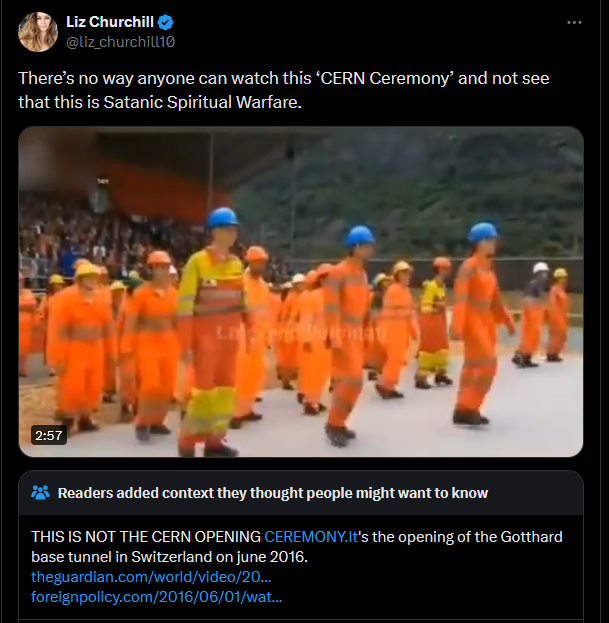
Task: Click the community notes people icon
Action: pos(40,492)
